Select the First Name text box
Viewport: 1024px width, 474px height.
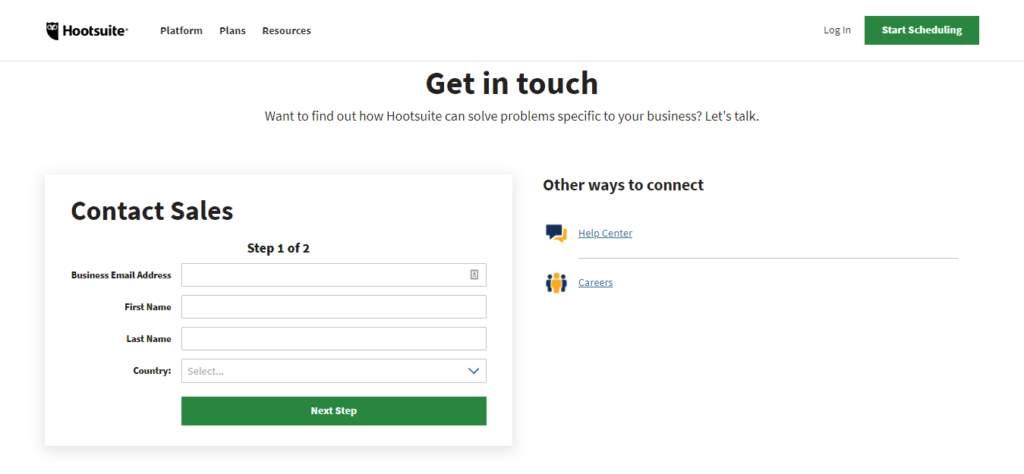(334, 307)
